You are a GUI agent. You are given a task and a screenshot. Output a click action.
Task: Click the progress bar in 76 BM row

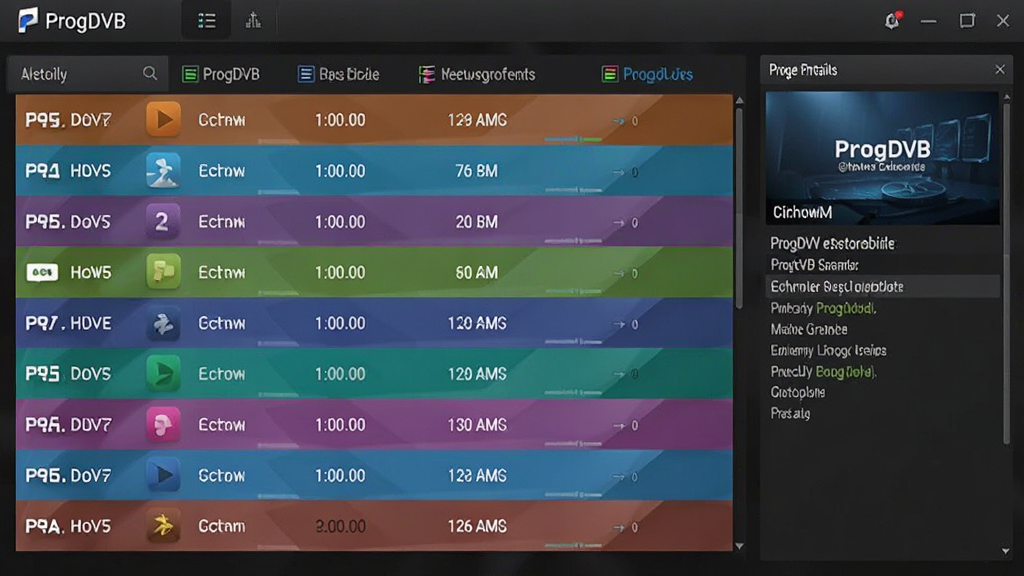coord(573,190)
